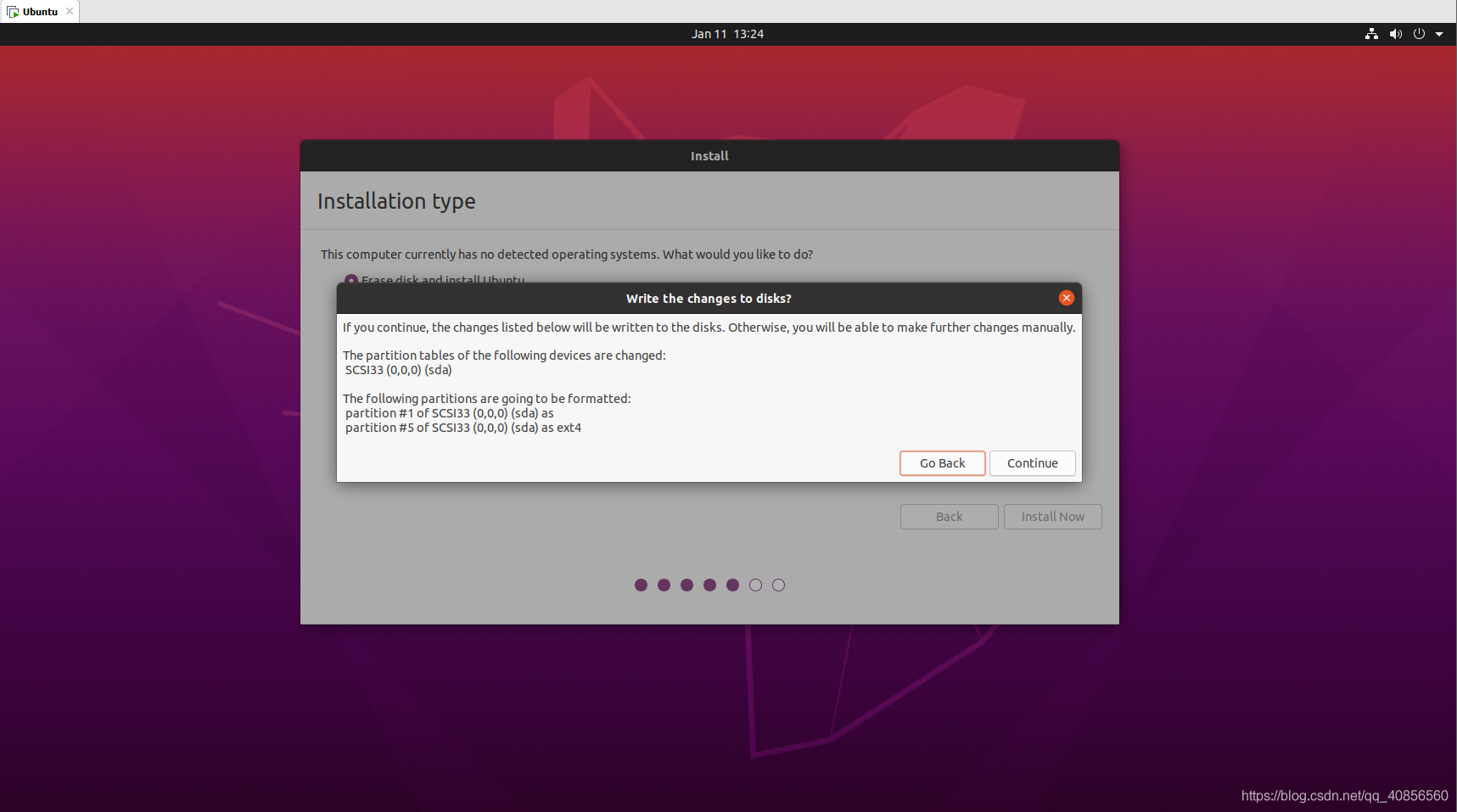Image resolution: width=1457 pixels, height=812 pixels.
Task: Close the 'Write the changes to disks?' dialog
Action: [x=1067, y=298]
